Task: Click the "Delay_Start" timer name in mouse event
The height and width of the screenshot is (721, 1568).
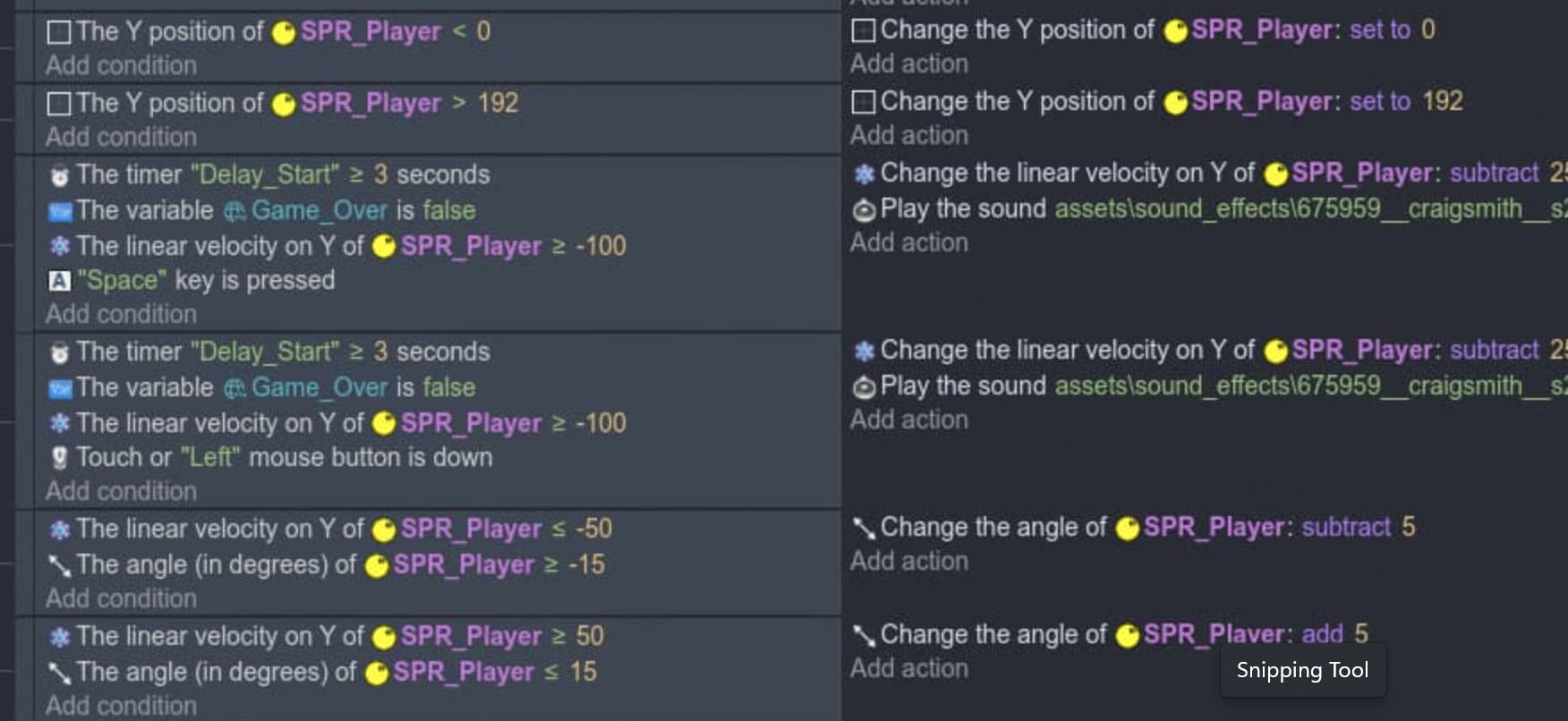Action: (x=265, y=352)
